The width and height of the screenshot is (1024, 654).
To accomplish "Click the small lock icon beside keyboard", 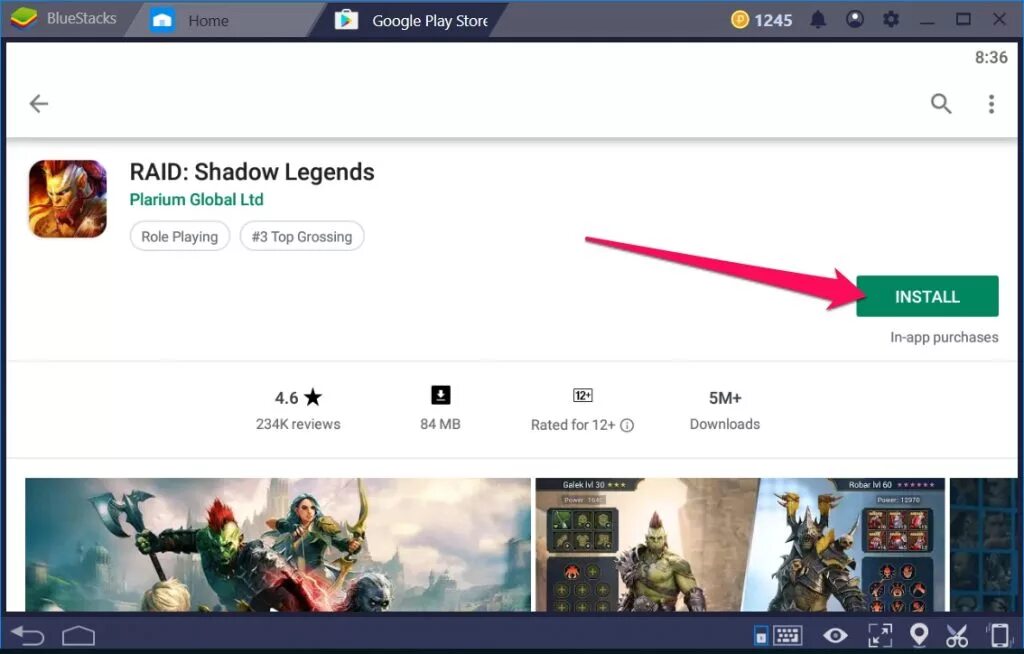I will point(761,636).
